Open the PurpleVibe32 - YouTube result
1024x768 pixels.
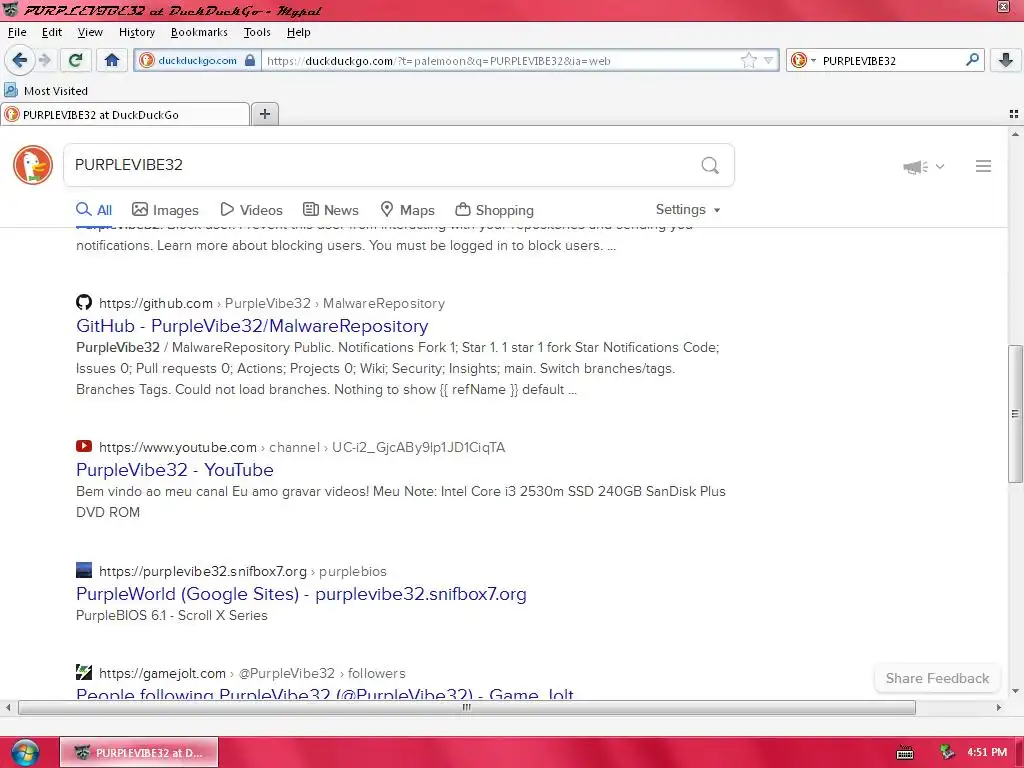174,470
